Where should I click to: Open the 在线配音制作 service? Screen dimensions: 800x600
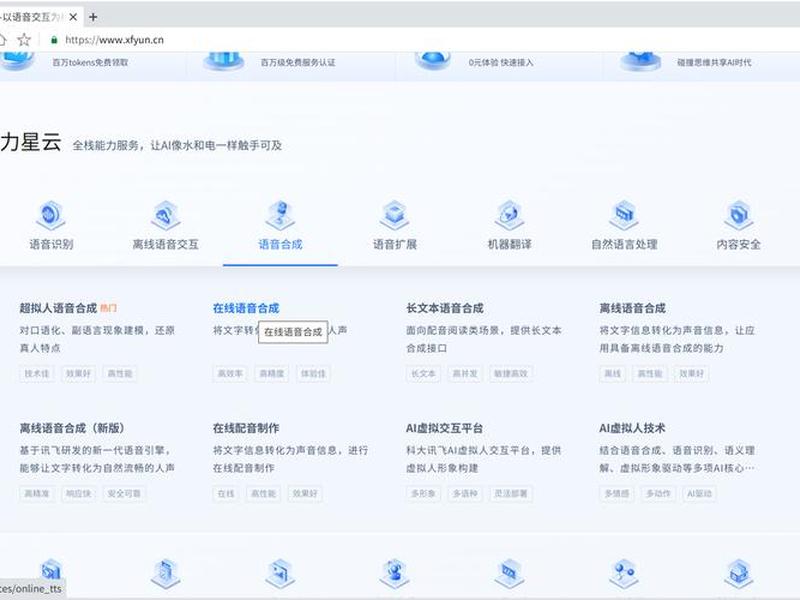[x=246, y=428]
